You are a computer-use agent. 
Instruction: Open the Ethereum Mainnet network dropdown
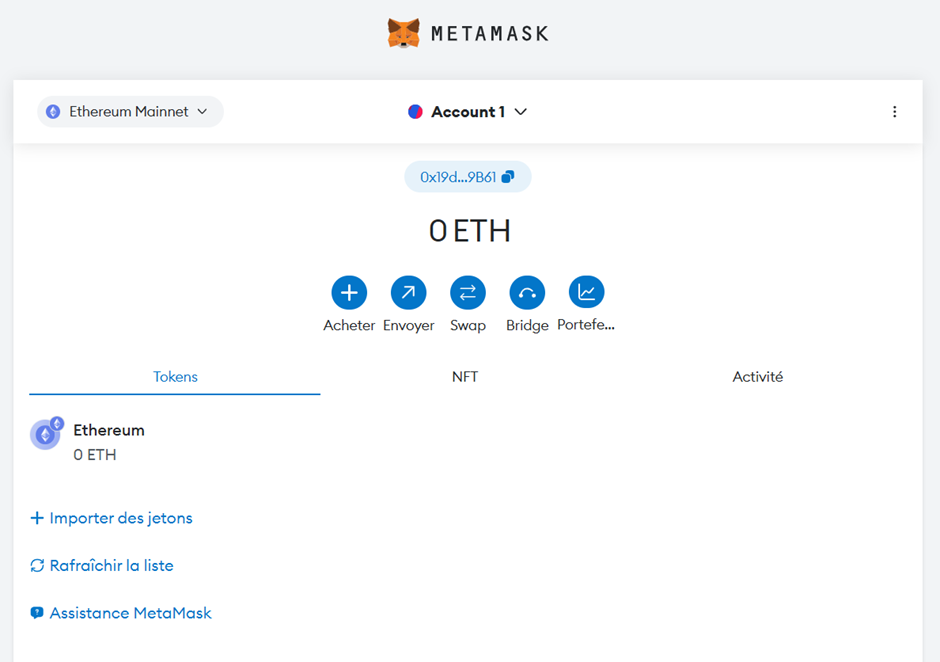point(130,112)
